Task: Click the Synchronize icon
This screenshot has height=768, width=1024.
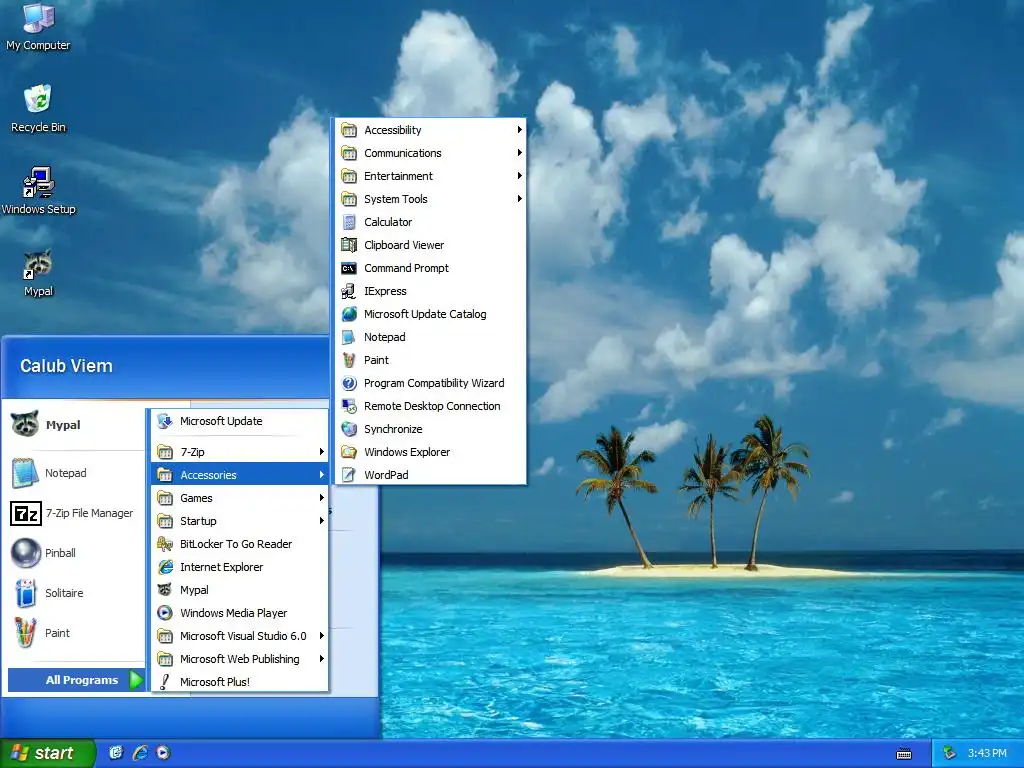Action: pyautogui.click(x=349, y=429)
